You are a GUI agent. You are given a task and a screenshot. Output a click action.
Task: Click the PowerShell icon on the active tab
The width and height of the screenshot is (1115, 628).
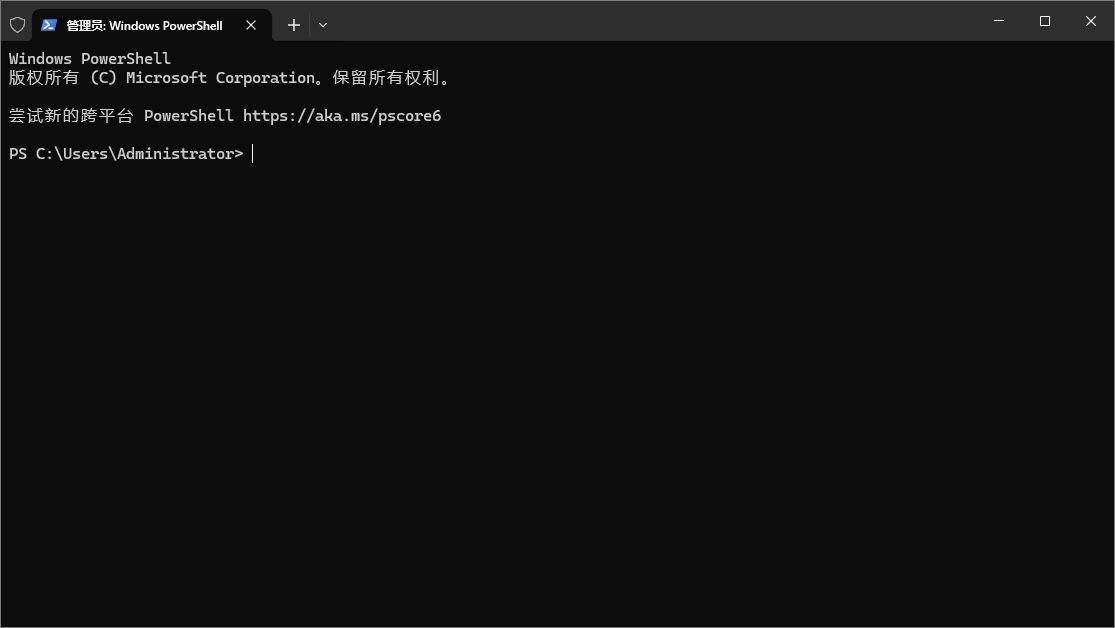point(48,25)
